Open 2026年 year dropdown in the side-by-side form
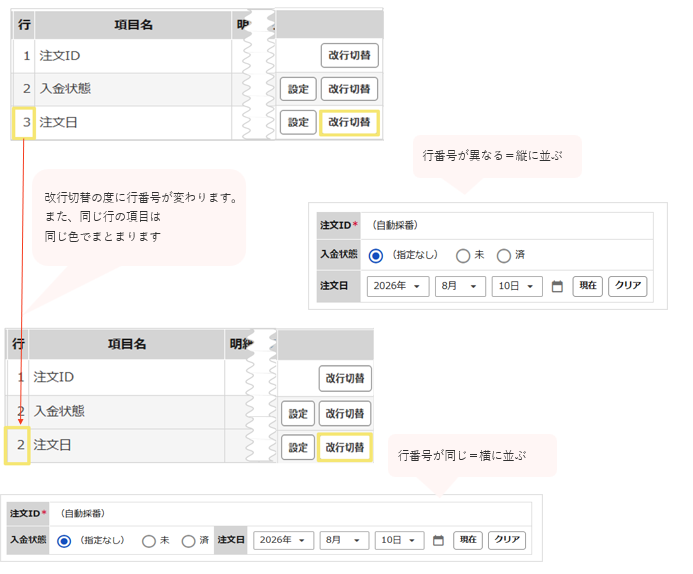The image size is (693, 574). (x=283, y=540)
